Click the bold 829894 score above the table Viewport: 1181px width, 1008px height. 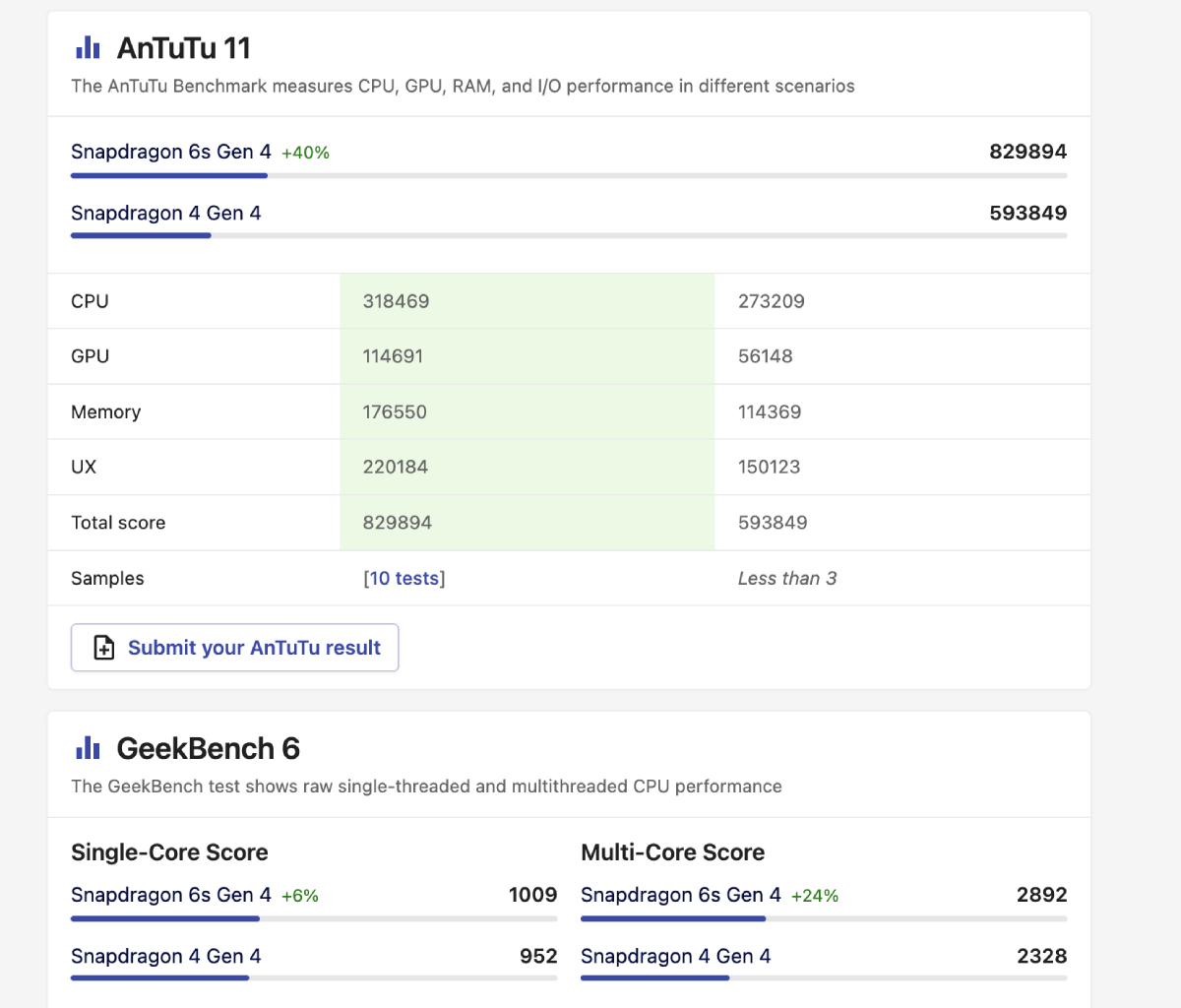point(1028,152)
